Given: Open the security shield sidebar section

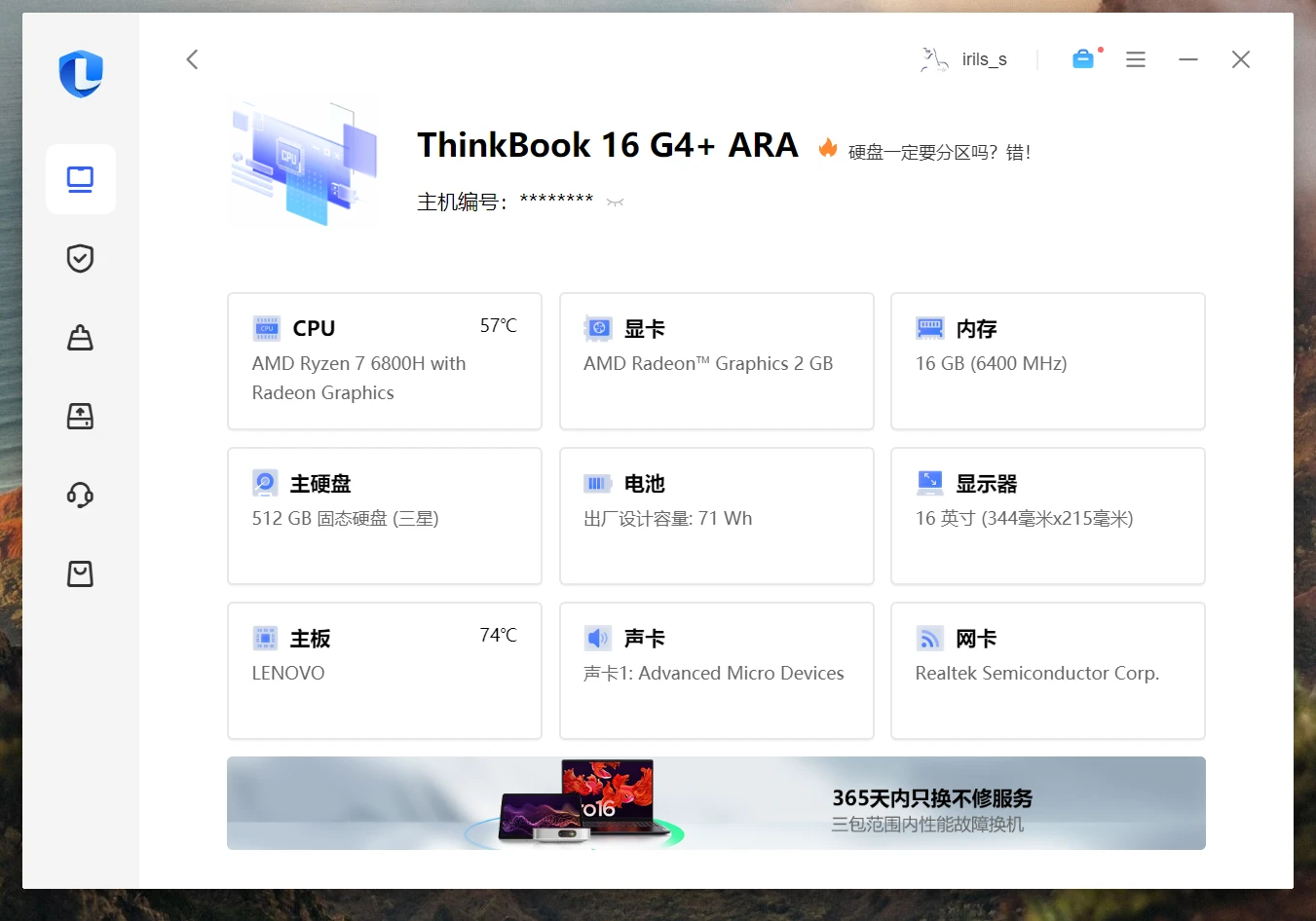Looking at the screenshot, I should click(x=80, y=258).
